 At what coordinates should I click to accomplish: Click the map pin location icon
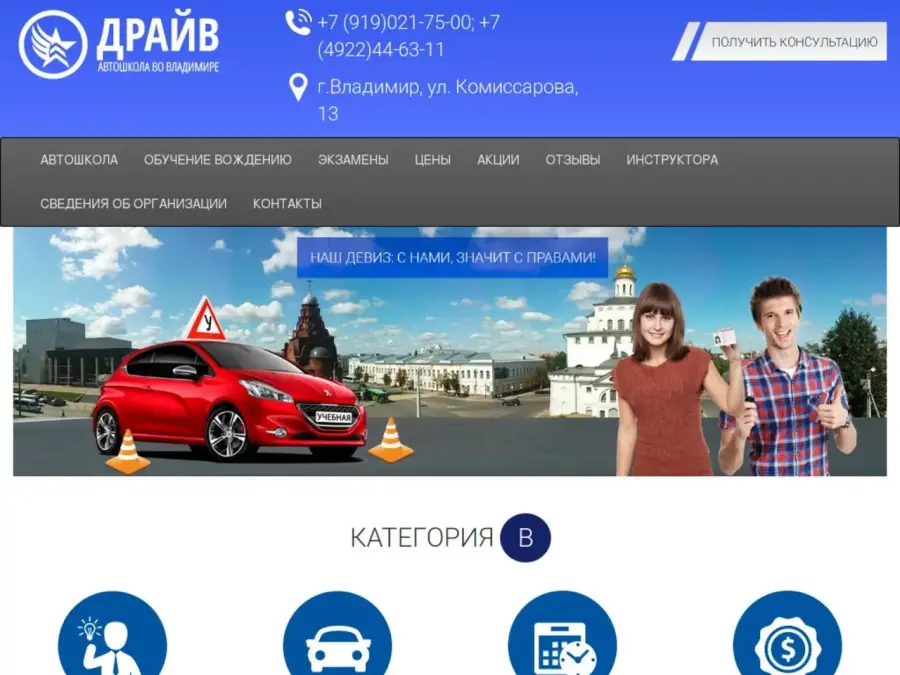click(x=298, y=87)
